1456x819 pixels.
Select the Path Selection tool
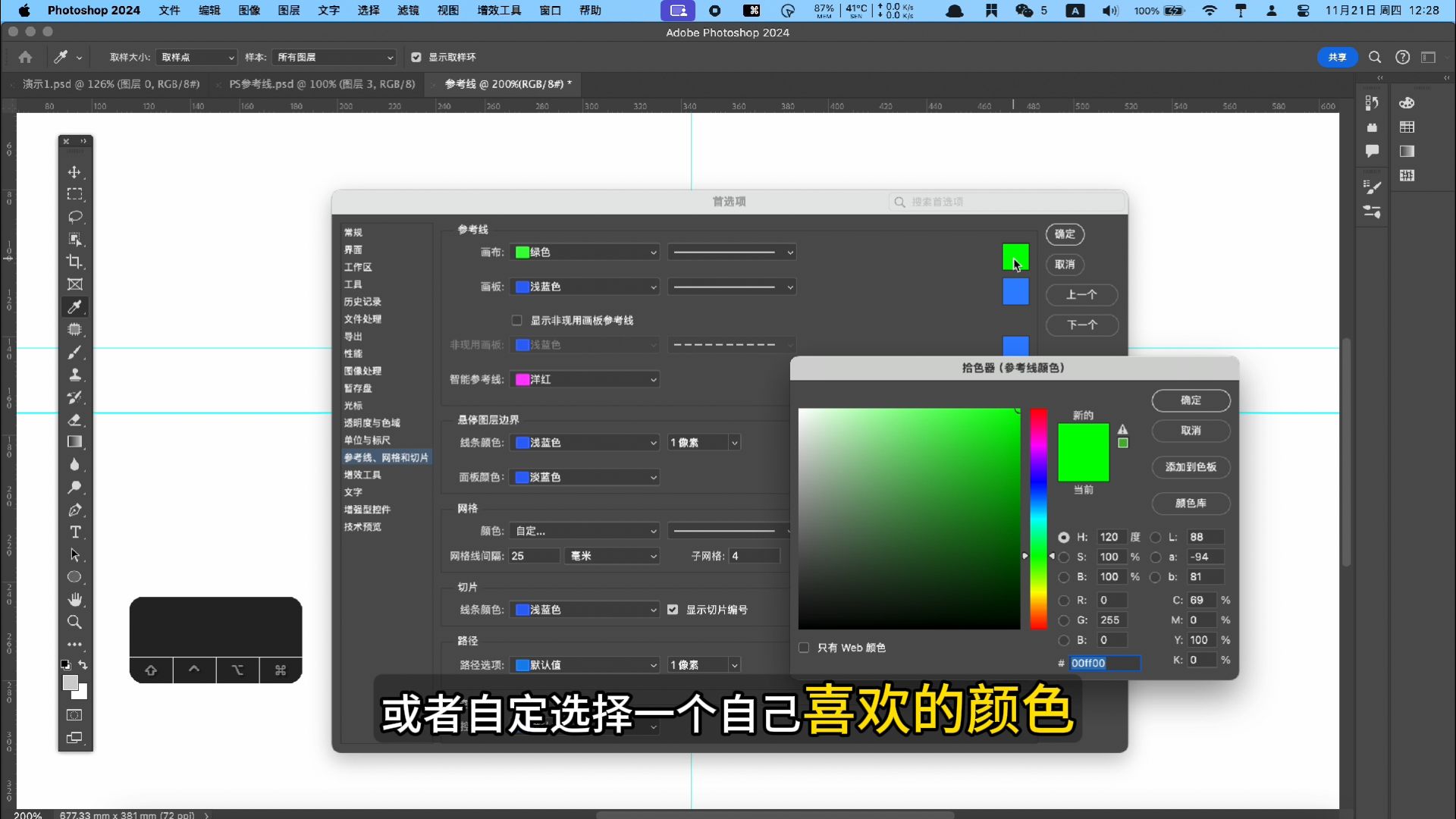tap(74, 554)
